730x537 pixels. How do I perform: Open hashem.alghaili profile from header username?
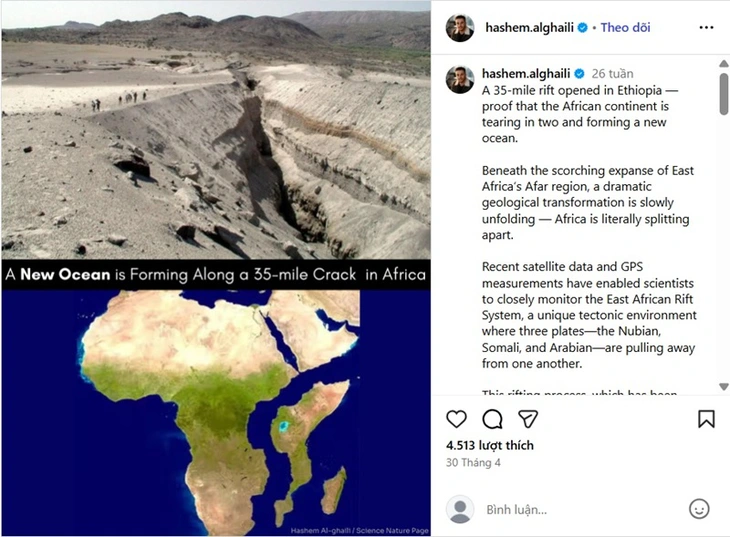click(x=527, y=28)
